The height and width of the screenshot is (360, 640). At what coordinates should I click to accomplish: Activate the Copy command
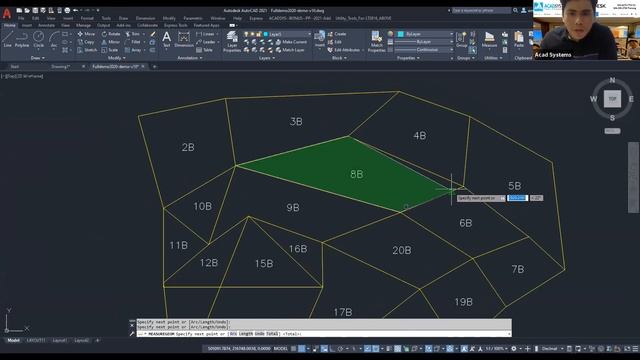(86, 42)
